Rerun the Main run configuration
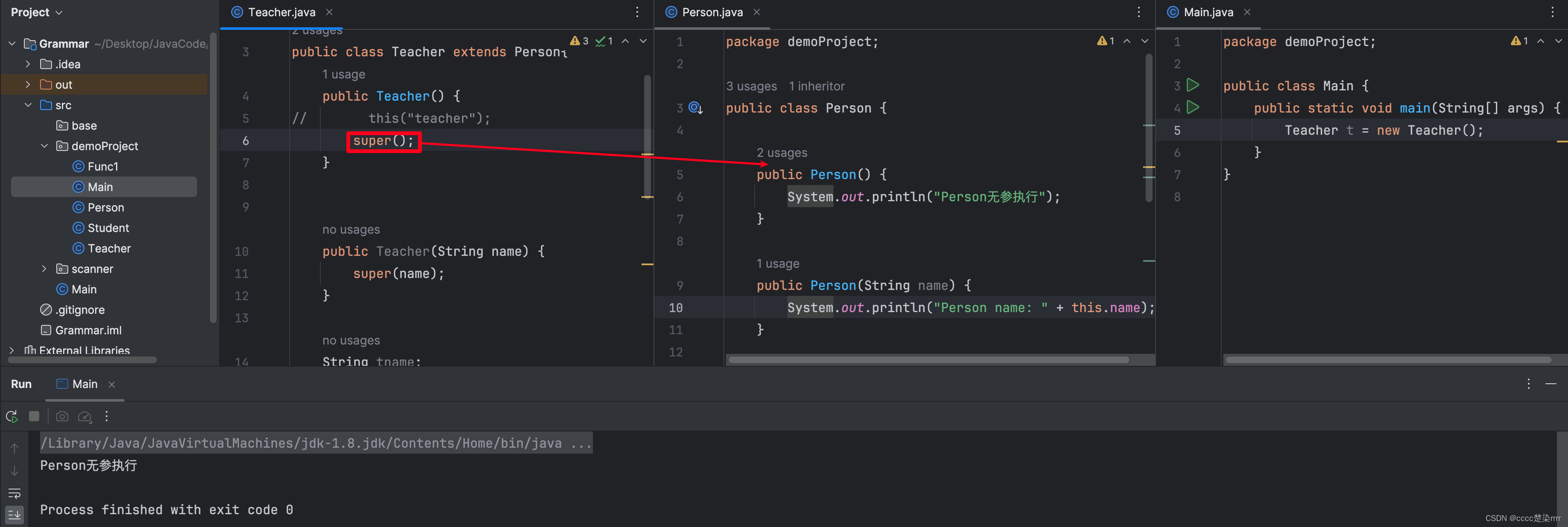The height and width of the screenshot is (527, 1568). coord(12,416)
